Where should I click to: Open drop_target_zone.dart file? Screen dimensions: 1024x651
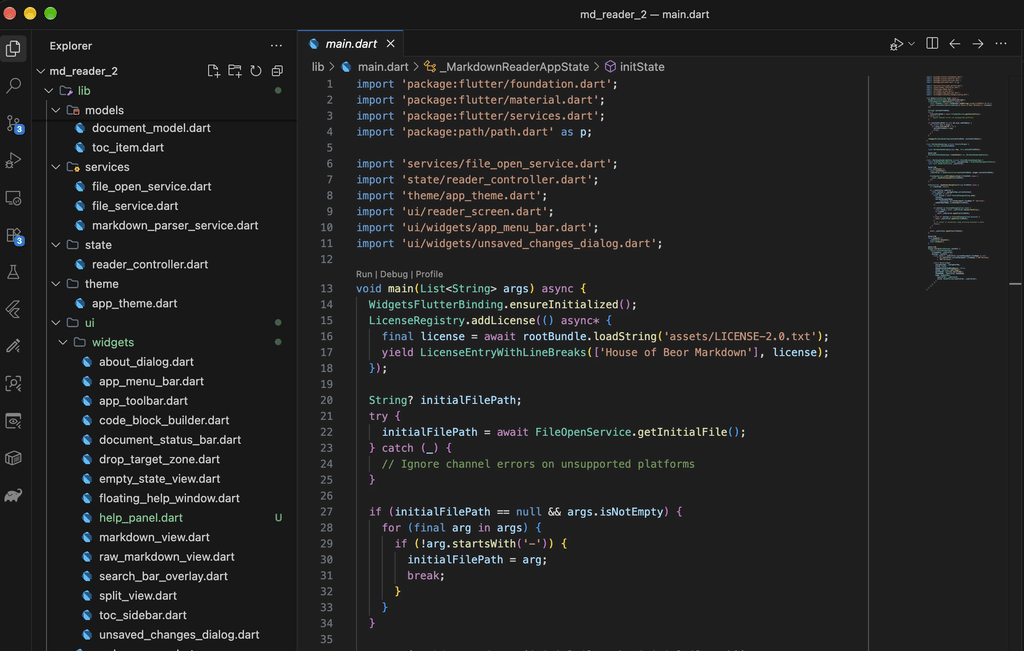pyautogui.click(x=159, y=460)
